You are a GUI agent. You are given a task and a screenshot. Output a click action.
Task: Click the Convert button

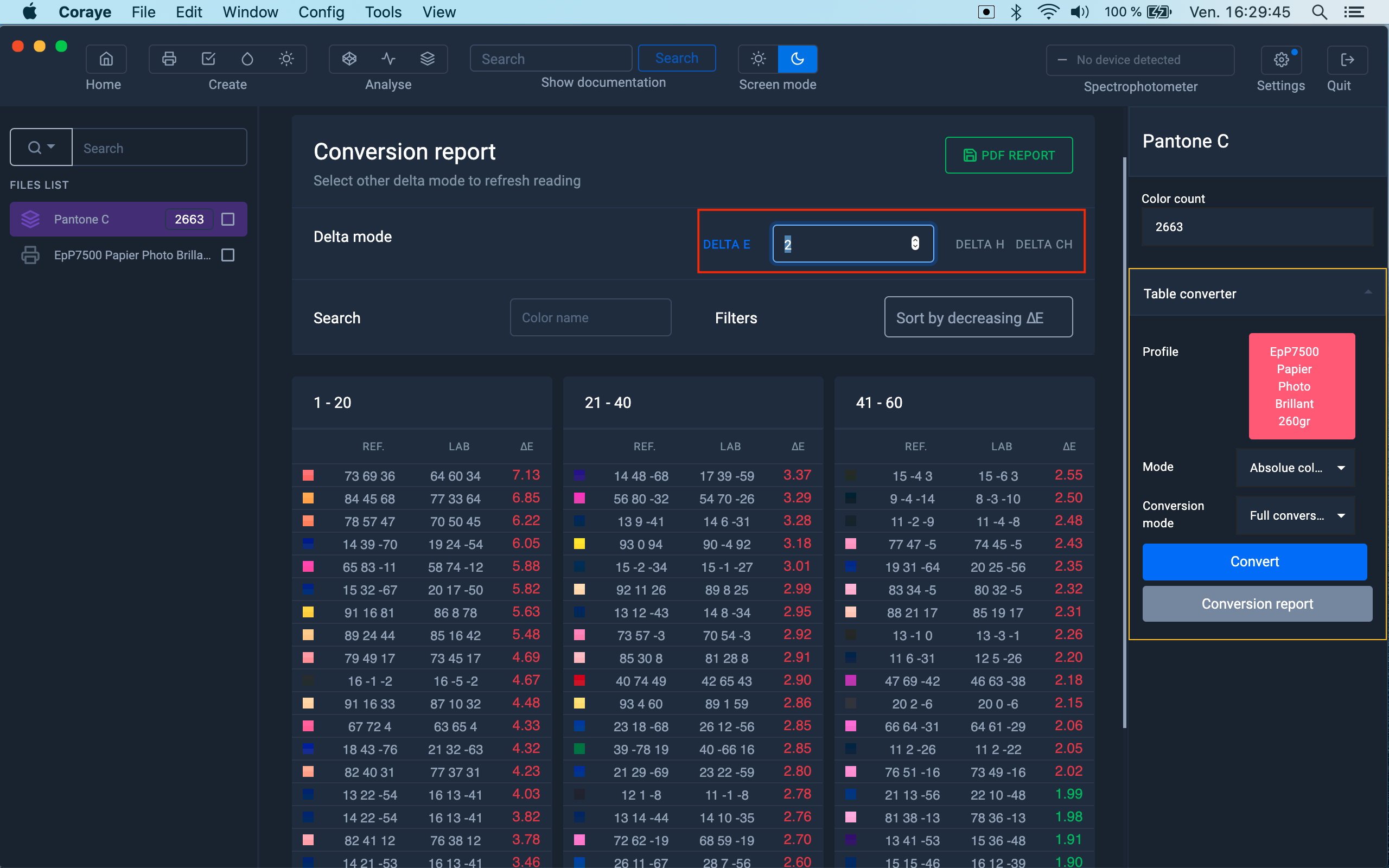(1254, 561)
